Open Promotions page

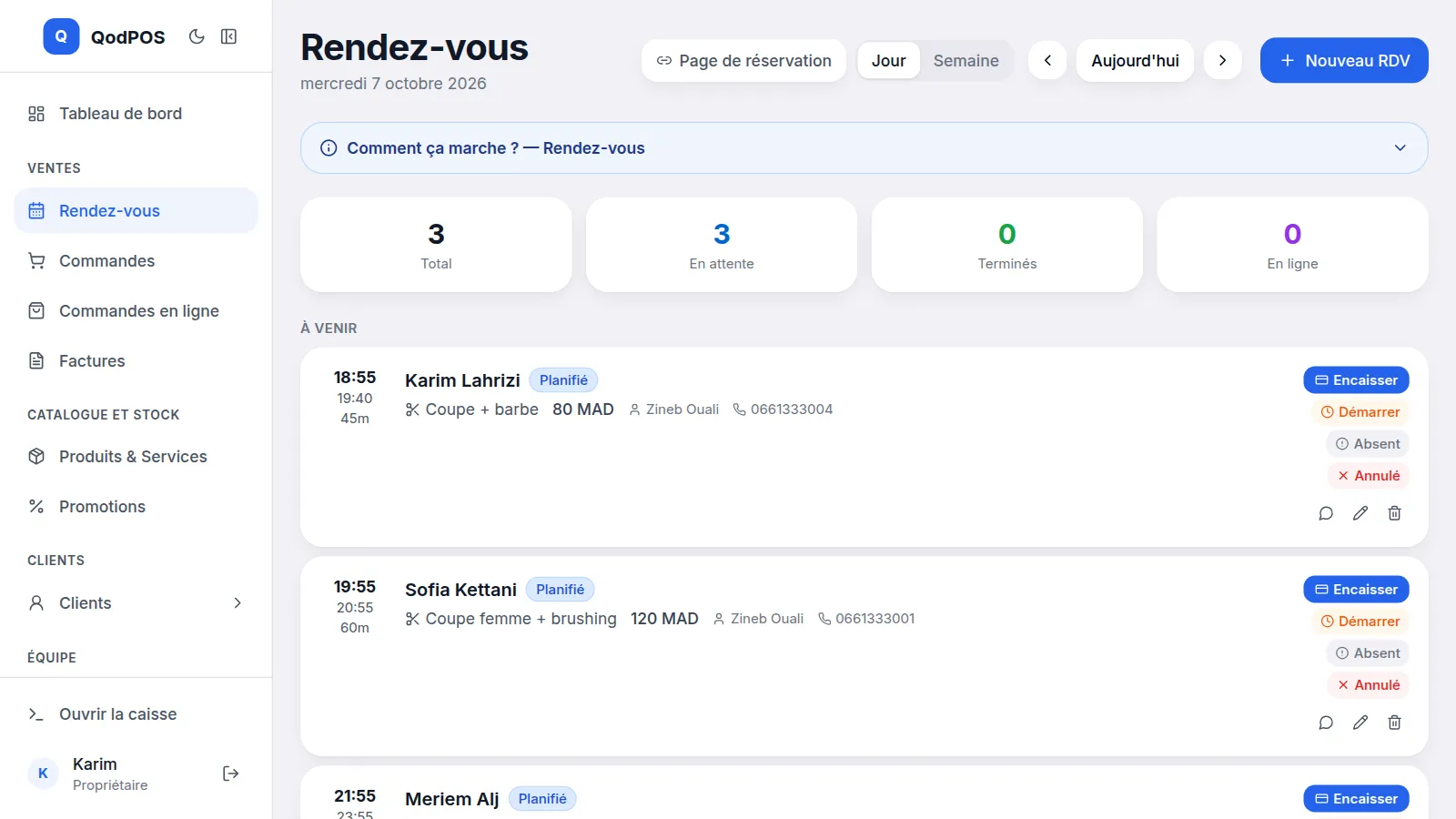(136, 507)
